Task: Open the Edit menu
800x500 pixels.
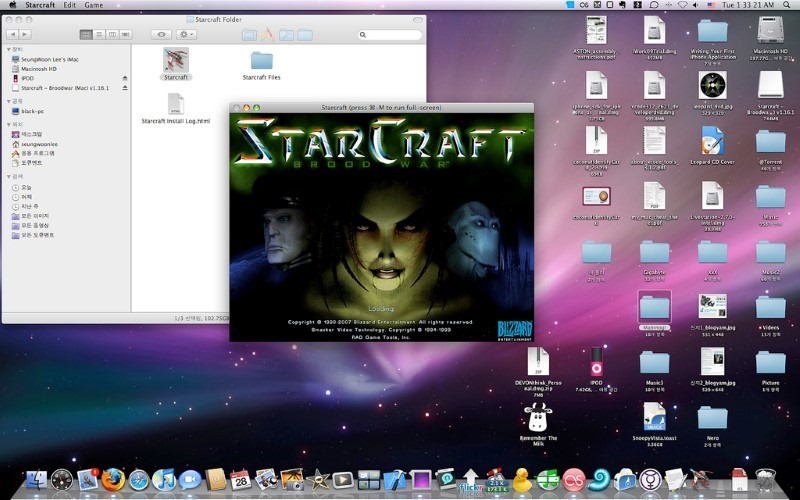Action: click(69, 5)
